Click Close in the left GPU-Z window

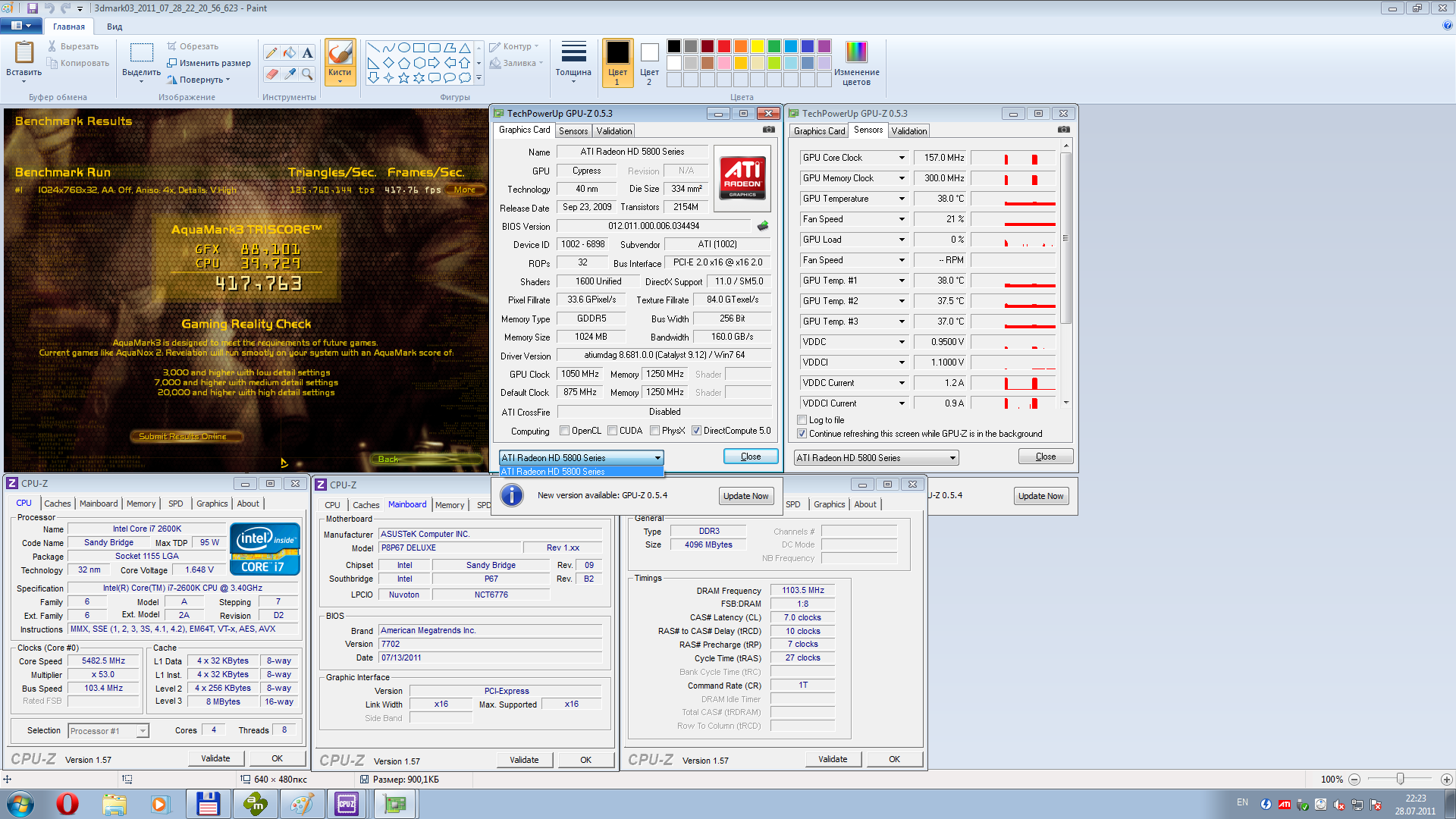(751, 457)
